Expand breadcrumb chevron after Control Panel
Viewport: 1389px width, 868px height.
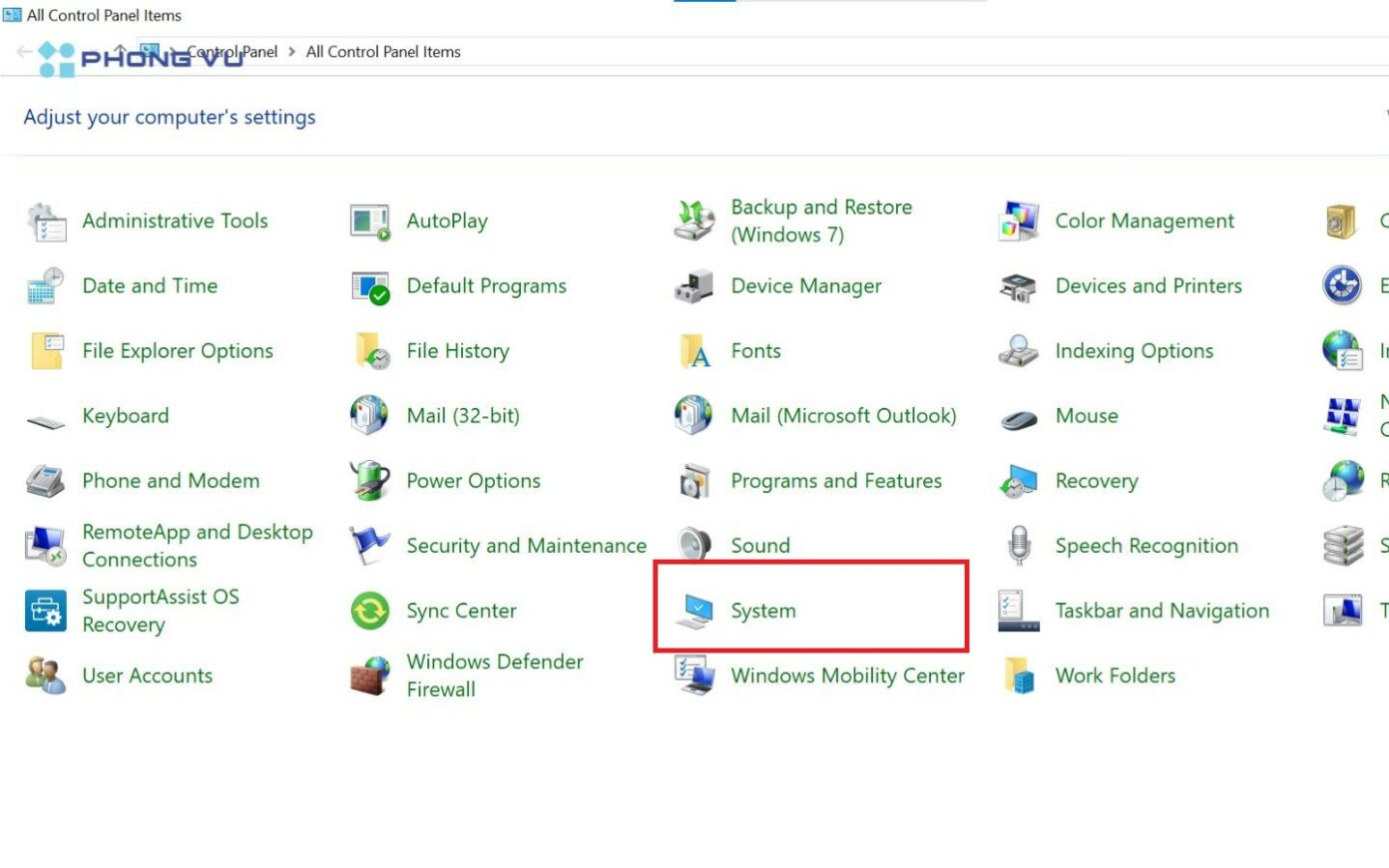click(x=291, y=52)
